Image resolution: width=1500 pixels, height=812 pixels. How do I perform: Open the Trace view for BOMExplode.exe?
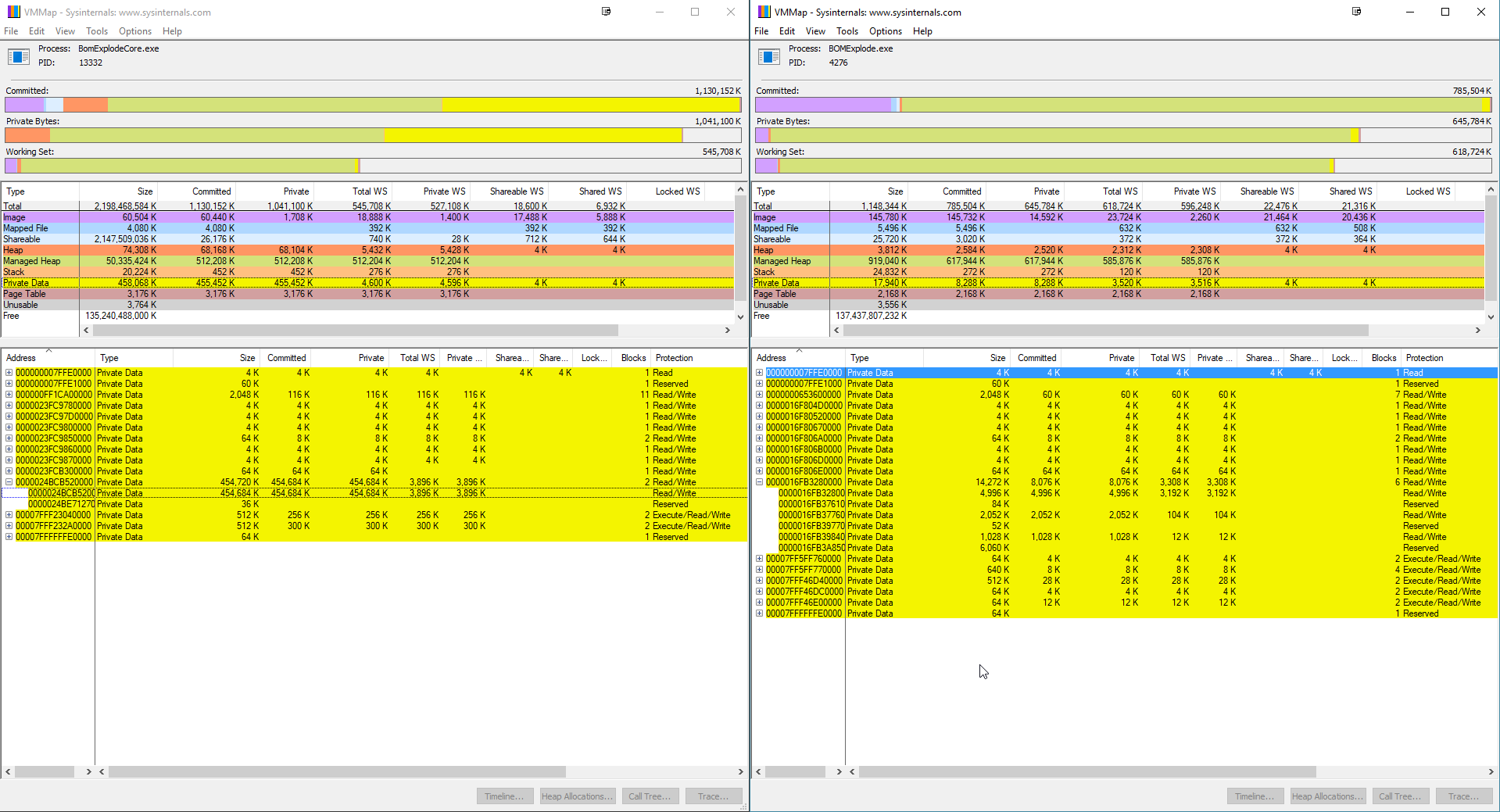coord(1462,796)
